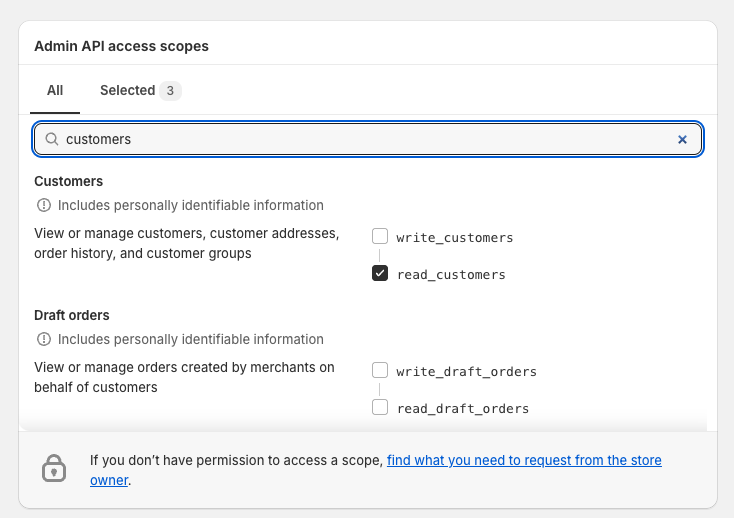This screenshot has height=518, width=734.
Task: Open the Selected tab
Action: [127, 91]
